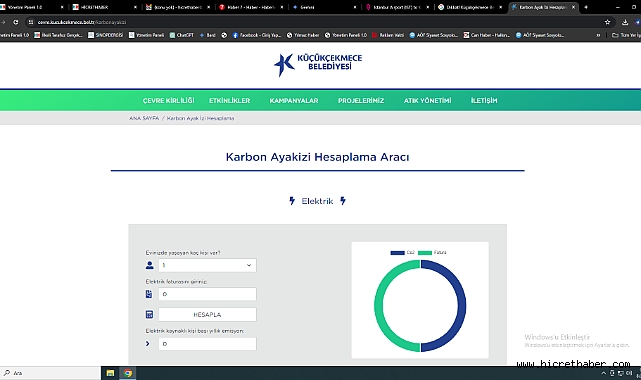This screenshot has height=380, width=641.
Task: Open the Chrome downloads icon
Action: coord(625,22)
